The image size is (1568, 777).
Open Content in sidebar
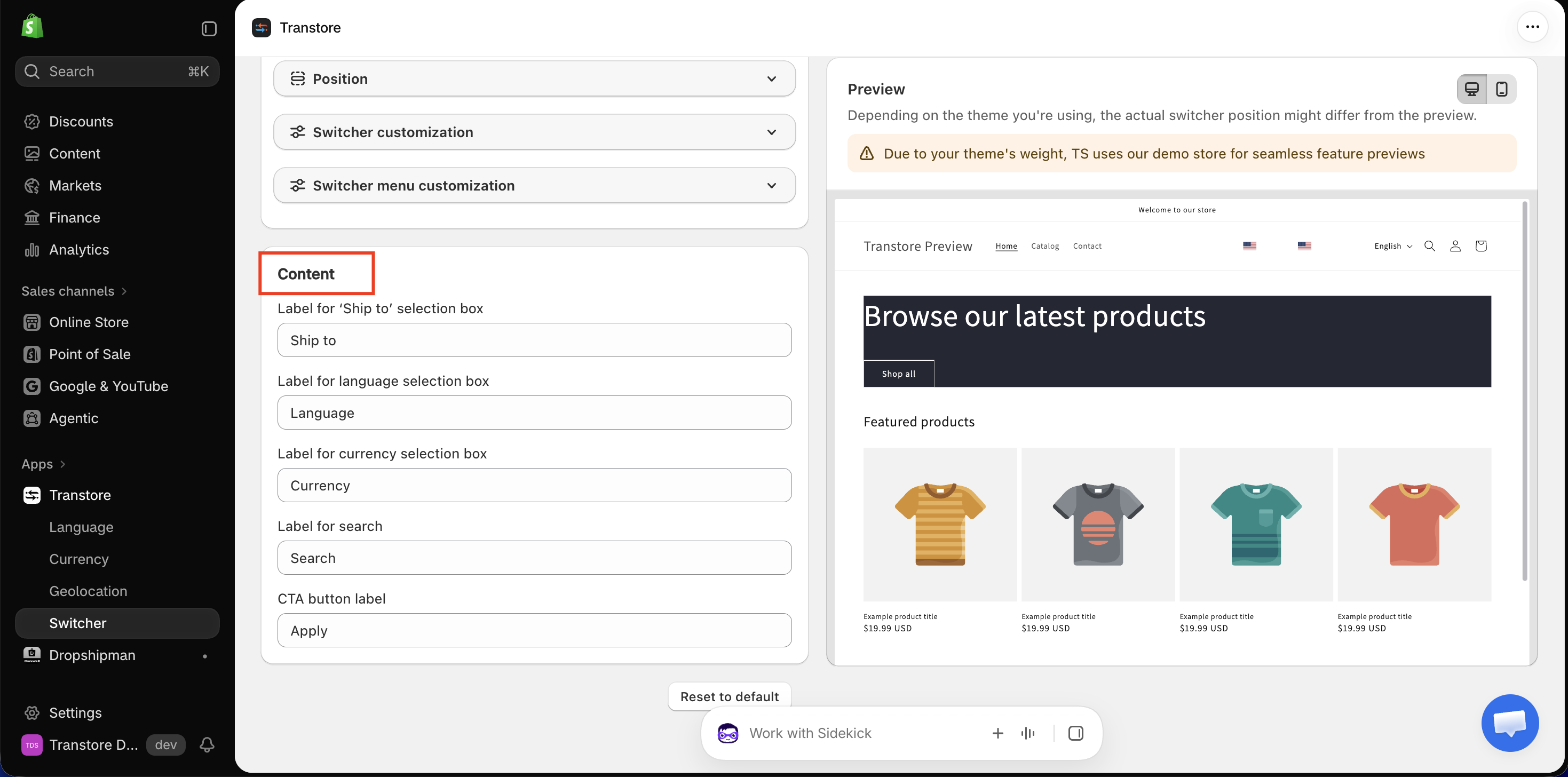[117, 153]
